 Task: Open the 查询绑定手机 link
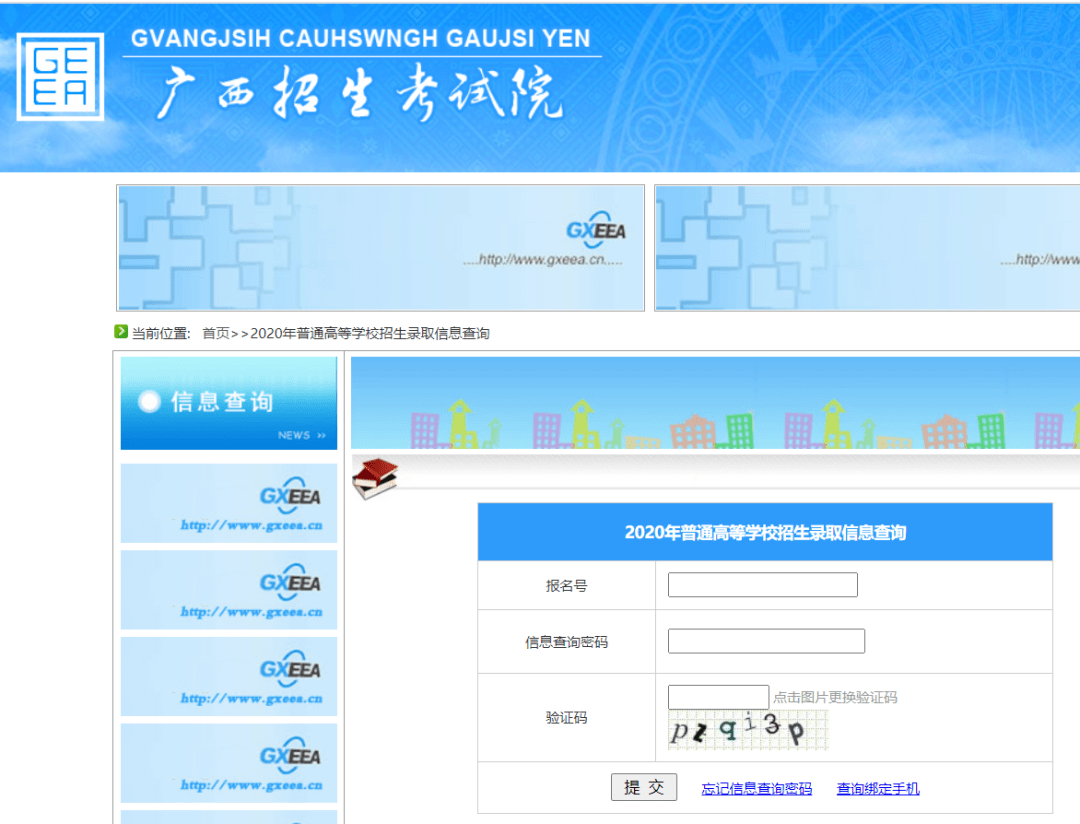point(878,789)
